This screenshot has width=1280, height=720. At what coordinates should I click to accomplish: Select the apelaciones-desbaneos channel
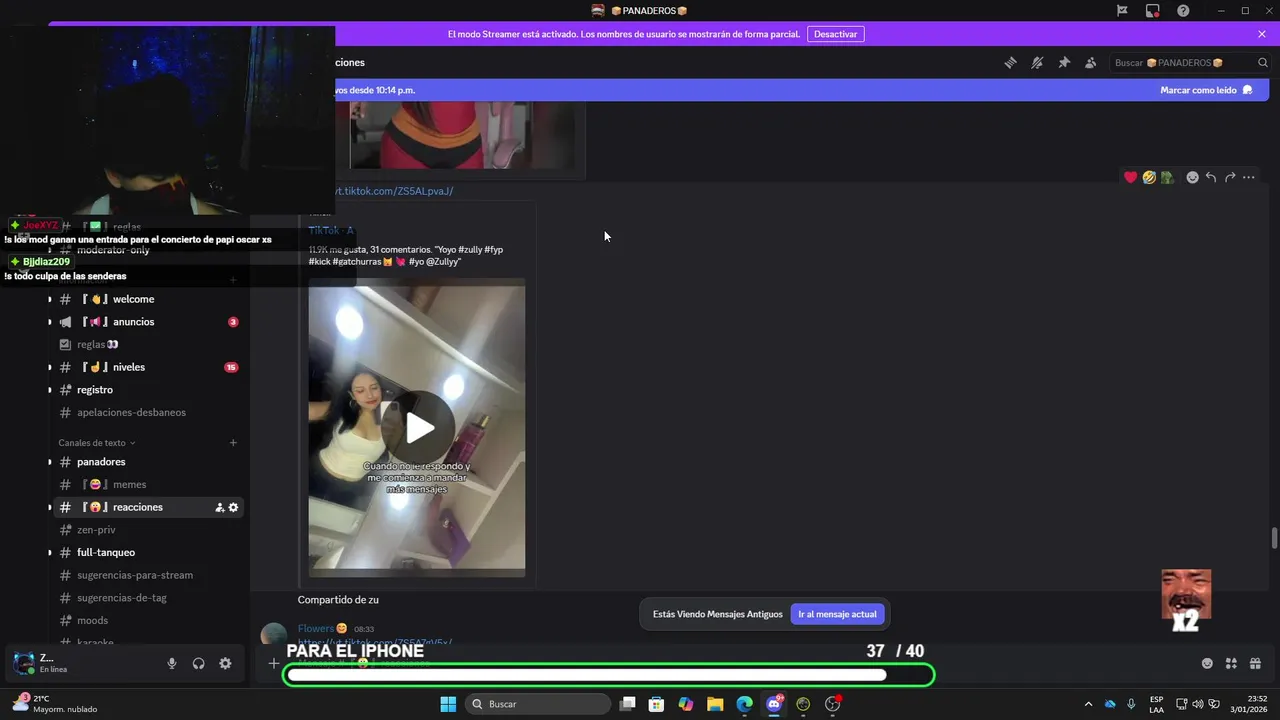pos(147,412)
